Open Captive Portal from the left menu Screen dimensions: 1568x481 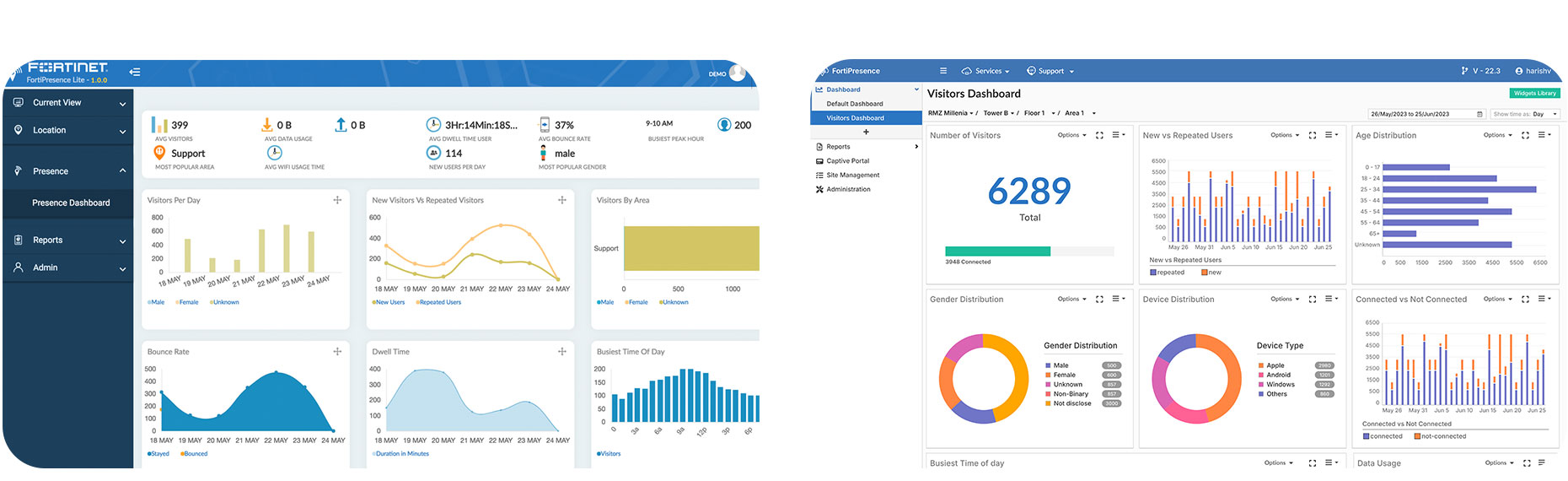tap(847, 161)
